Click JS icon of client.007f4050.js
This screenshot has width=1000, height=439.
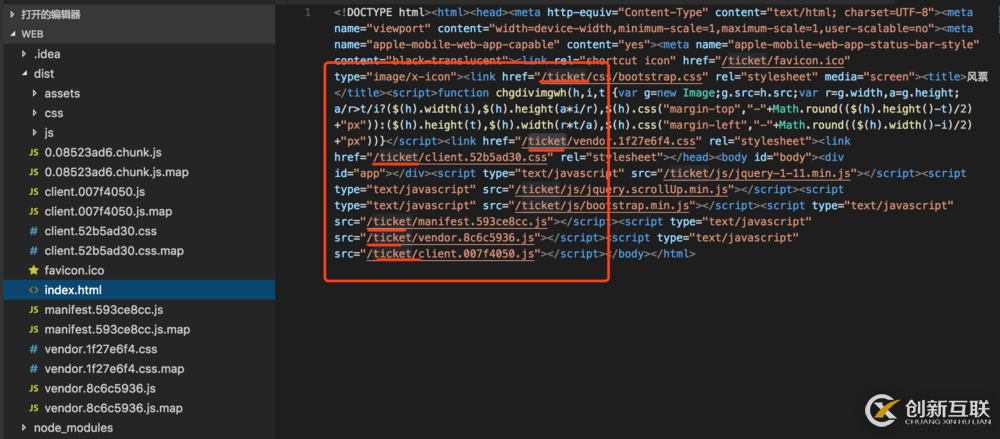click(34, 192)
